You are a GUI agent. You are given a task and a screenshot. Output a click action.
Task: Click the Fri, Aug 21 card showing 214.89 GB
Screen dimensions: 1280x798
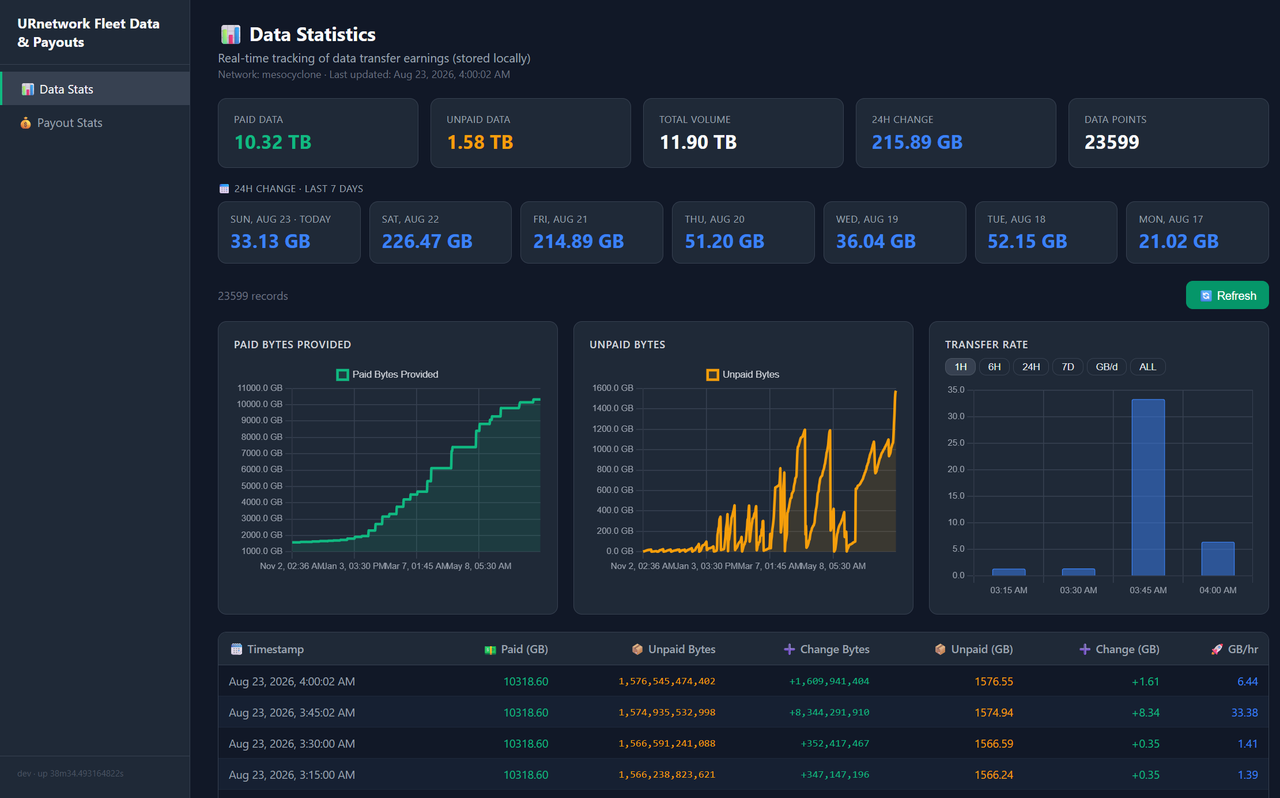pos(591,232)
